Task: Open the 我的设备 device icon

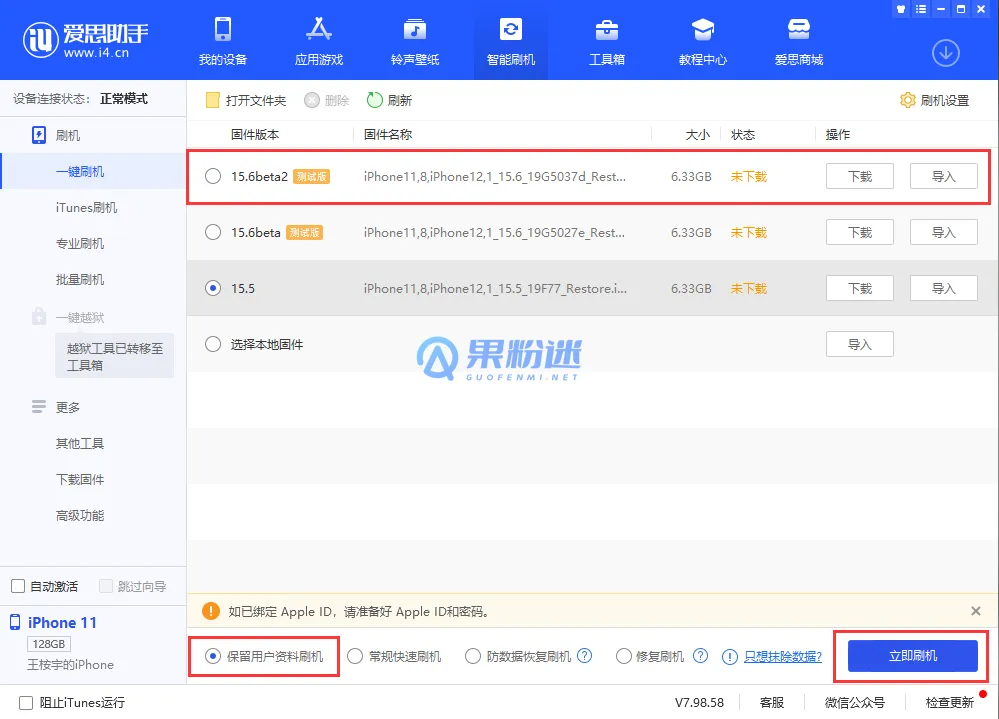Action: pyautogui.click(x=222, y=29)
